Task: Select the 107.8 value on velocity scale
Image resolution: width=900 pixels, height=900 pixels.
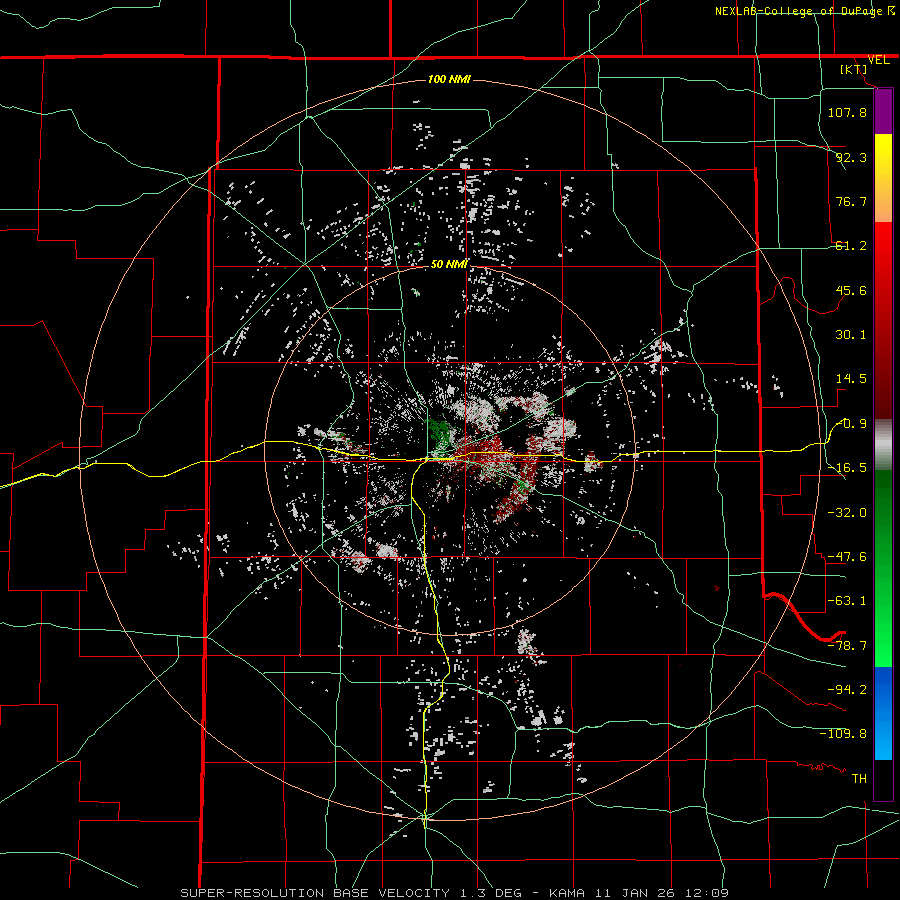Action: (847, 112)
